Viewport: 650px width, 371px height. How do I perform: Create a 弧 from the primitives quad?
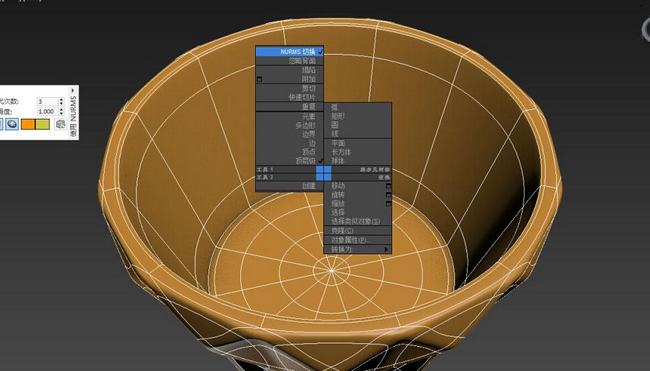click(x=357, y=107)
